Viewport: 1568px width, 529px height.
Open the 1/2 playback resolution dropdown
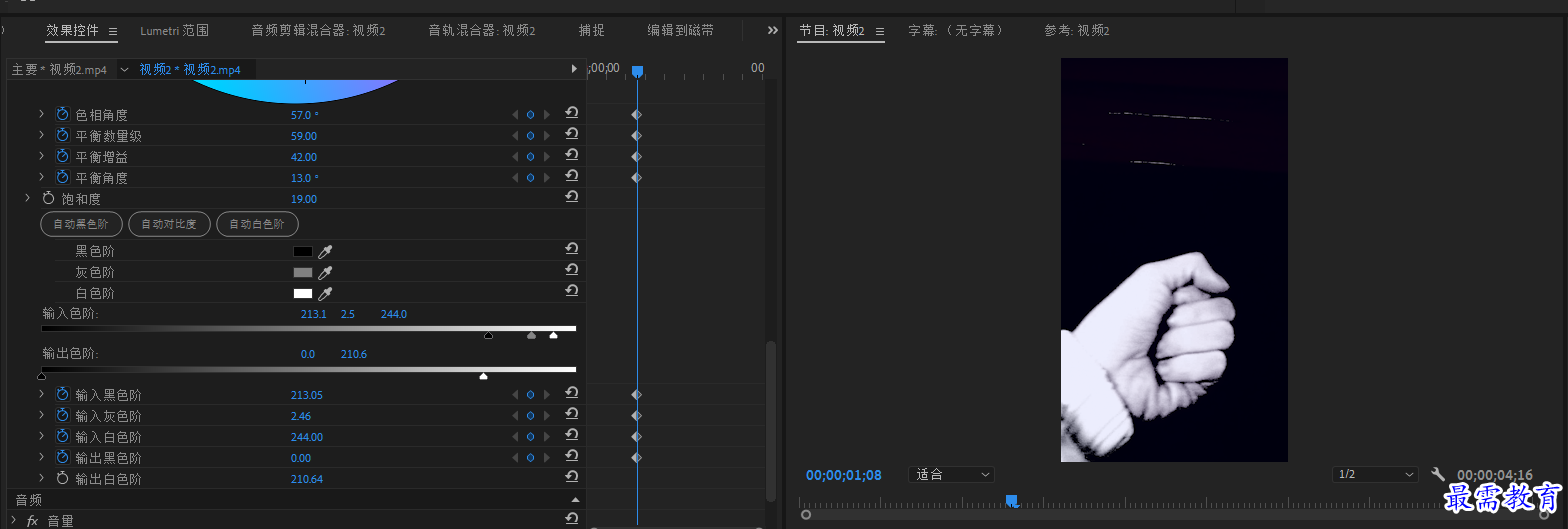(x=1375, y=474)
